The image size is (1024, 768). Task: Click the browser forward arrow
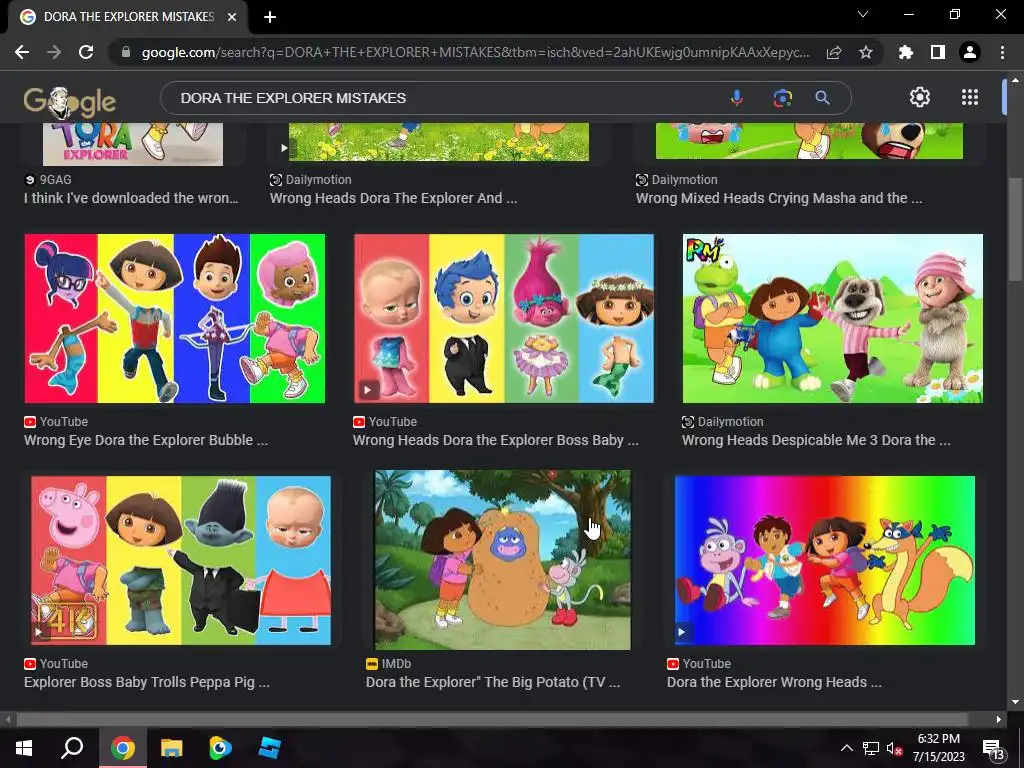pos(54,52)
